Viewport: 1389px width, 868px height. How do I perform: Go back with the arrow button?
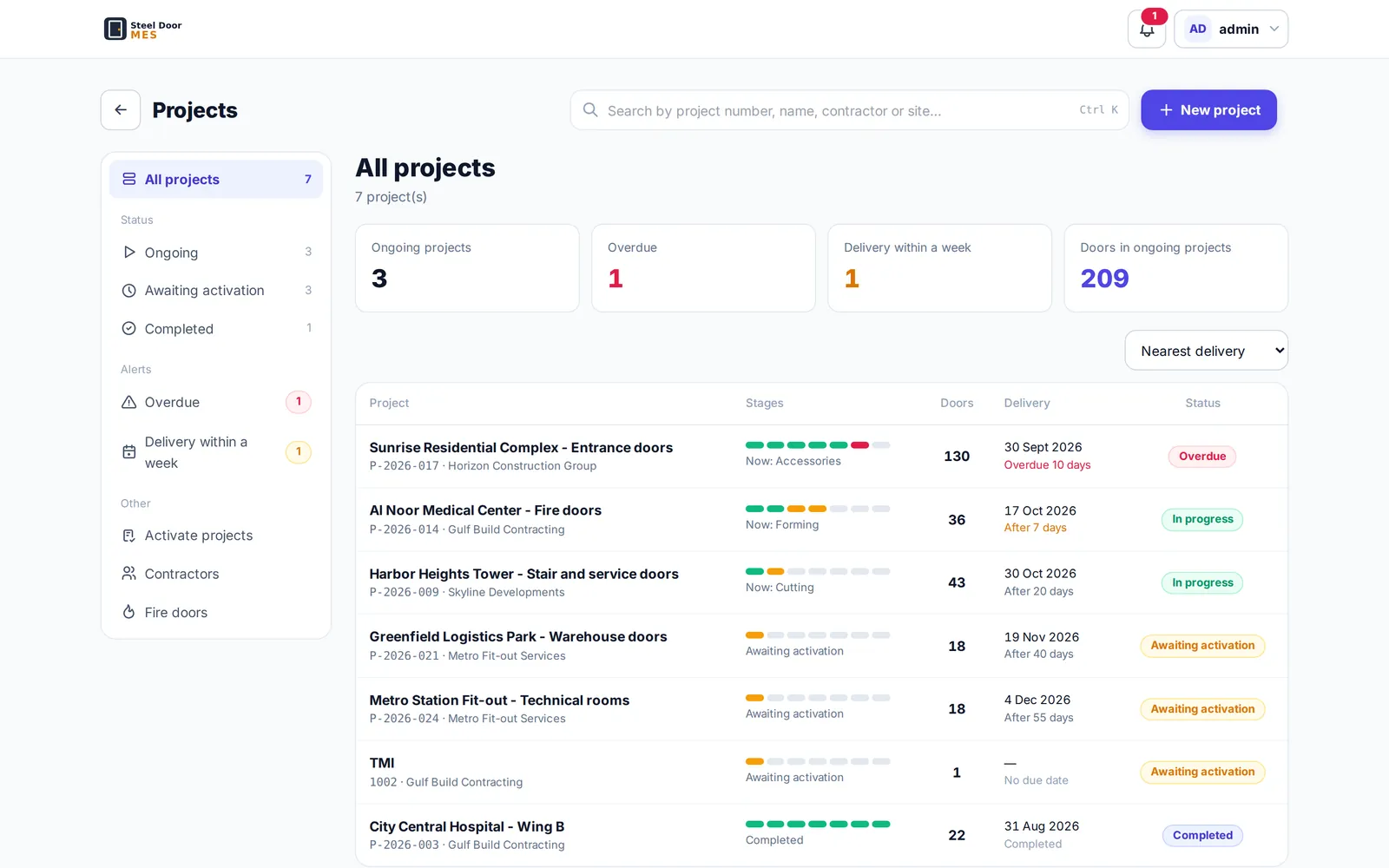(121, 110)
